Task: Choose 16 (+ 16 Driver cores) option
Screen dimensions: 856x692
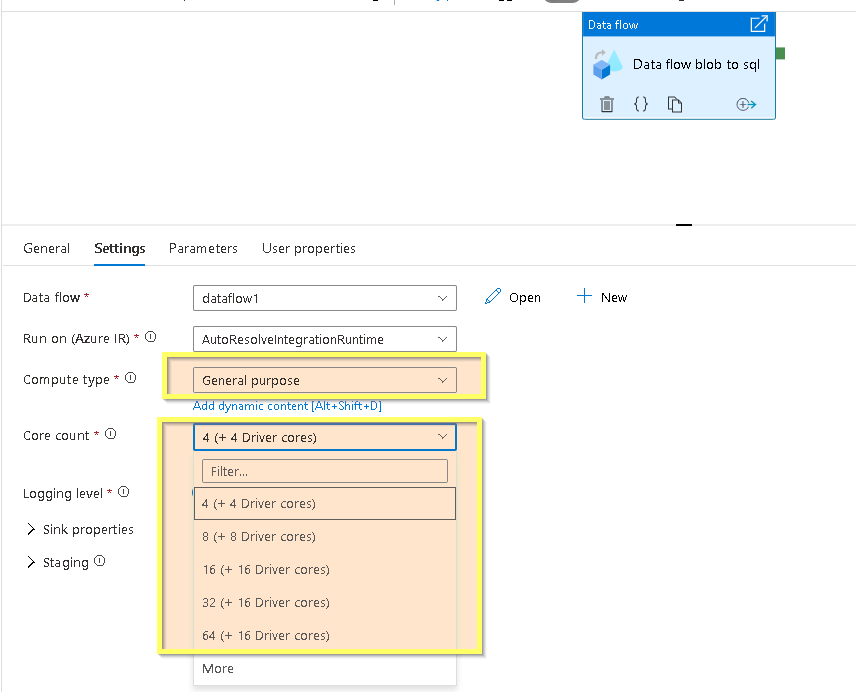Action: (325, 569)
